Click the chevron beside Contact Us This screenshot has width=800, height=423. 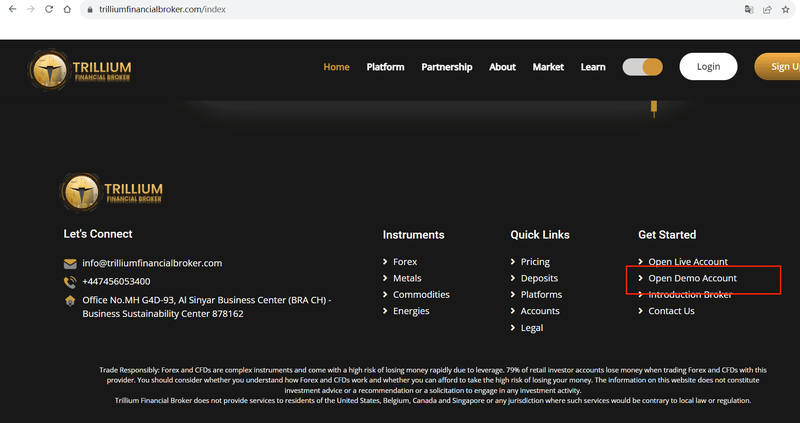tap(640, 311)
